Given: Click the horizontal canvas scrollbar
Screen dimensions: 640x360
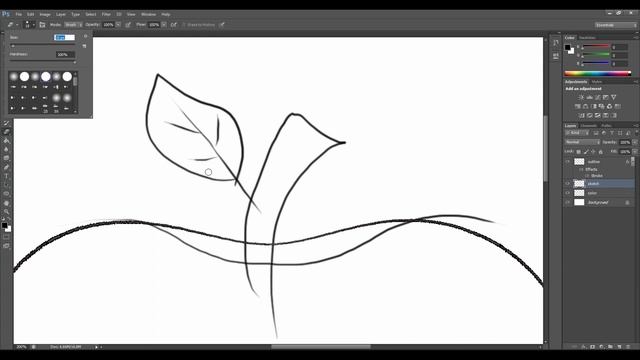Looking at the screenshot, I should [x=321, y=347].
